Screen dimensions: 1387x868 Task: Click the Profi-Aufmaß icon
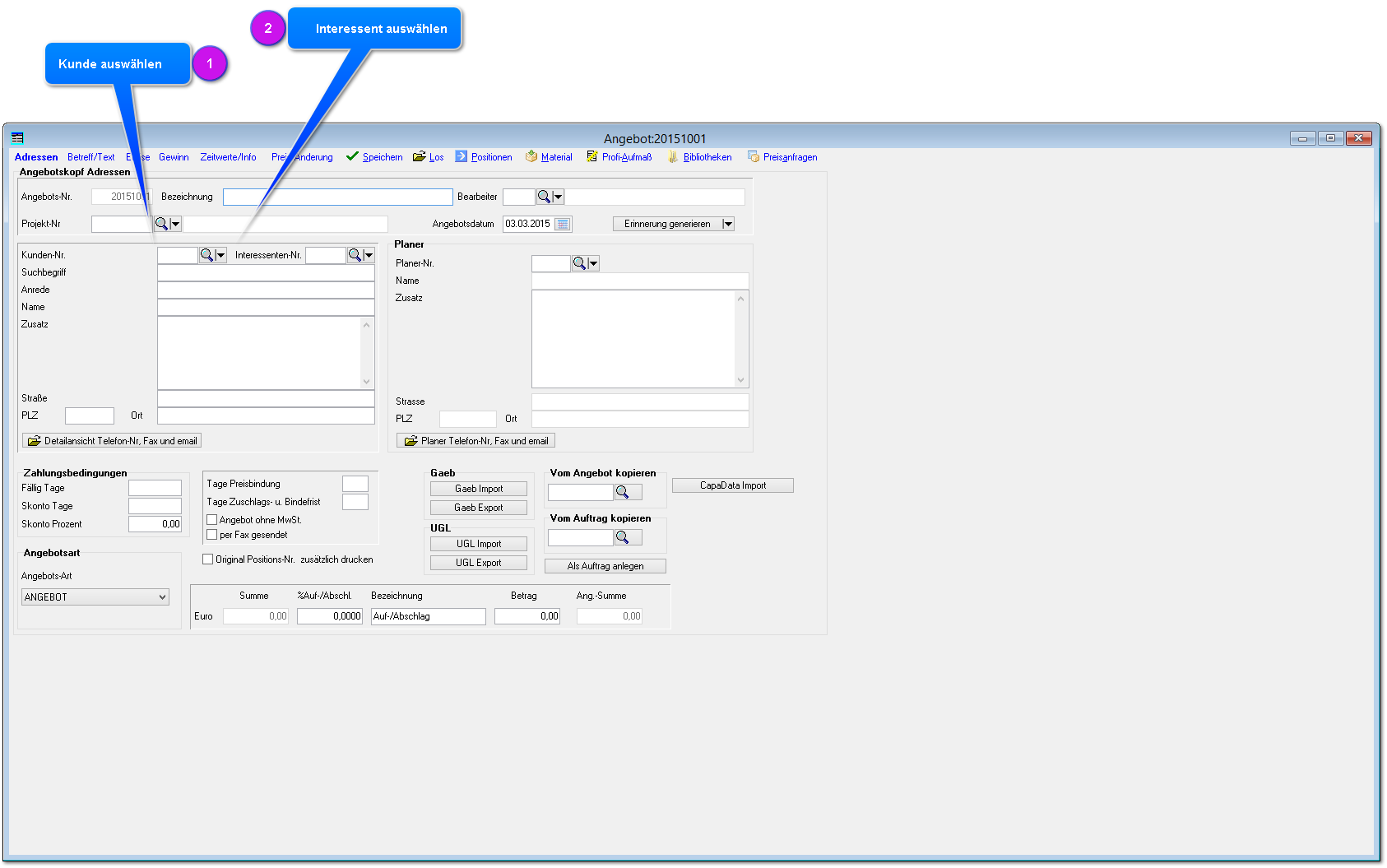(x=591, y=156)
